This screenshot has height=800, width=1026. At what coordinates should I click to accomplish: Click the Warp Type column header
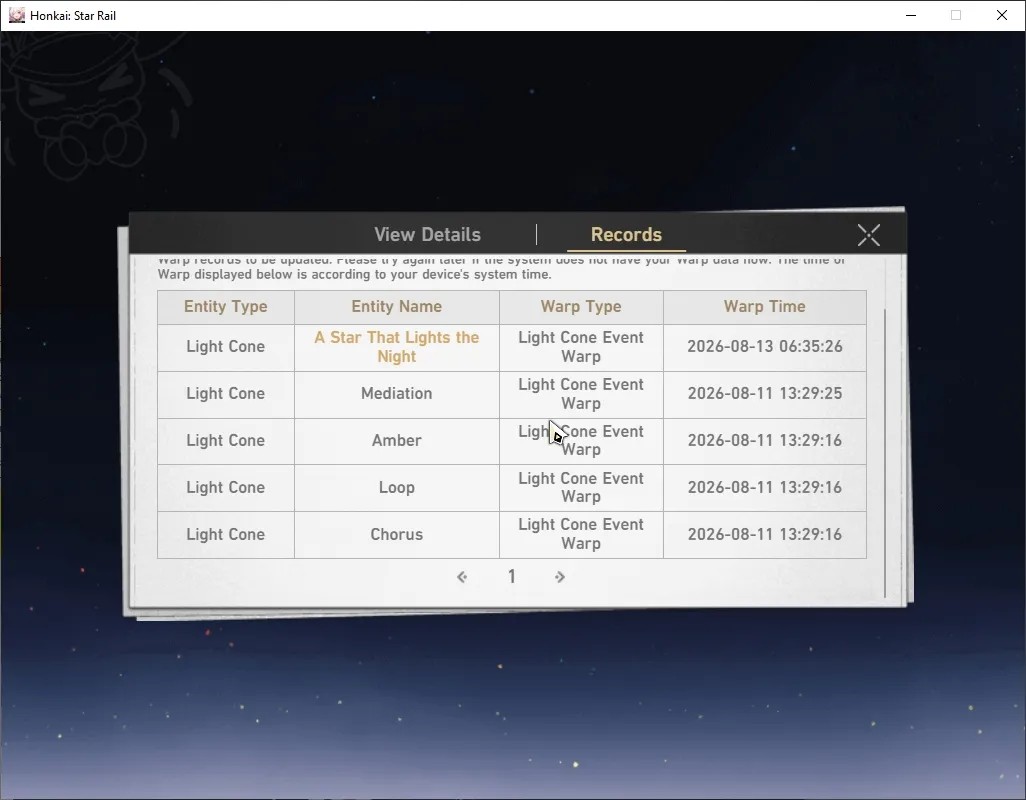(581, 307)
